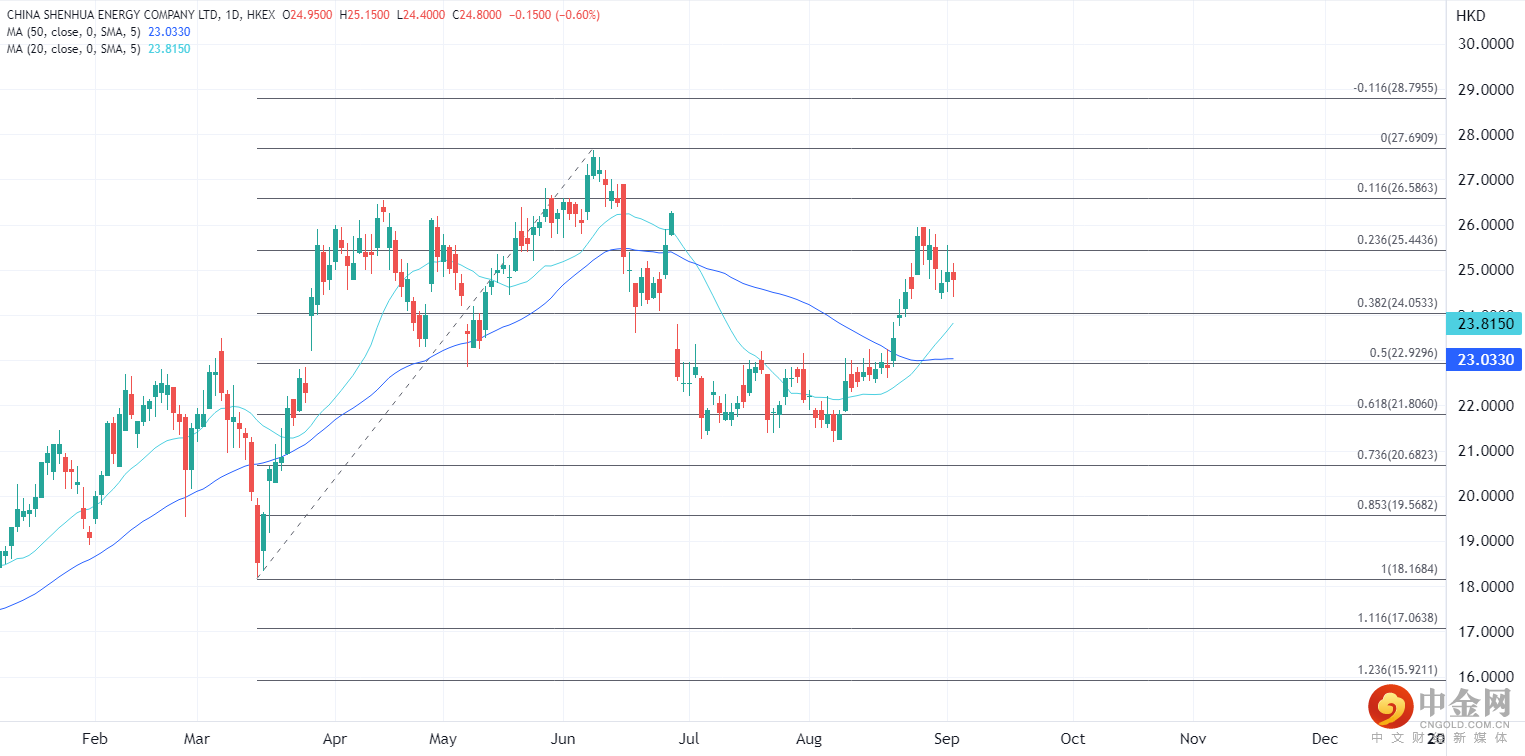Select the high value H25.1500
Viewport: 1525px width, 756px height.
[x=365, y=16]
